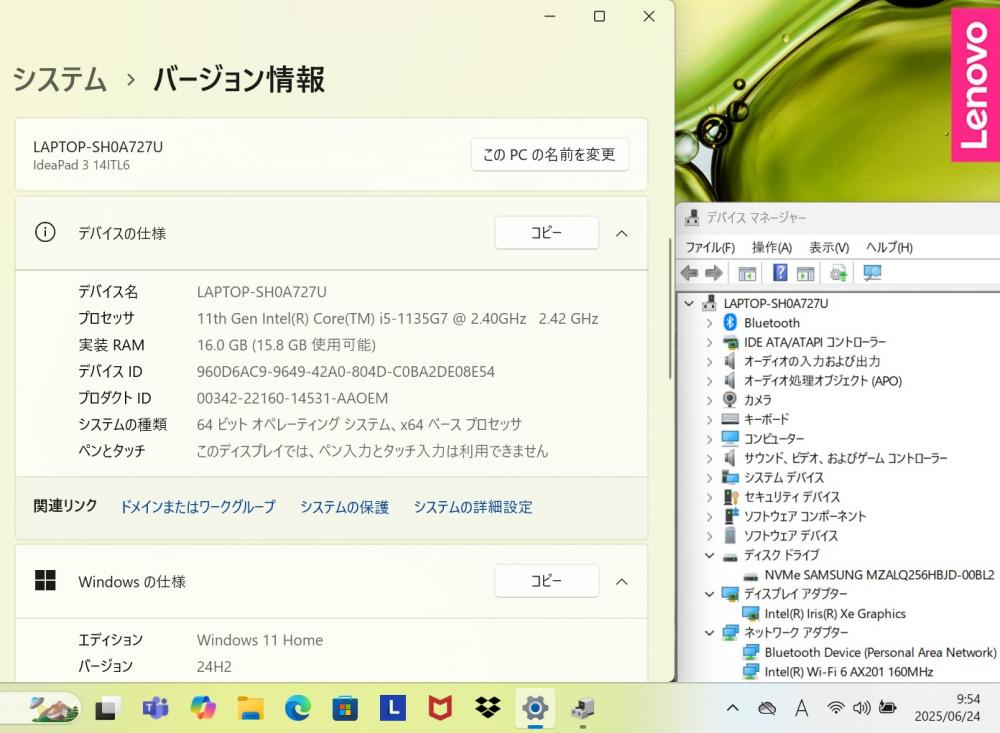This screenshot has height=733, width=1000.
Task: Click the Device Manager taskbar icon
Action: click(x=582, y=707)
